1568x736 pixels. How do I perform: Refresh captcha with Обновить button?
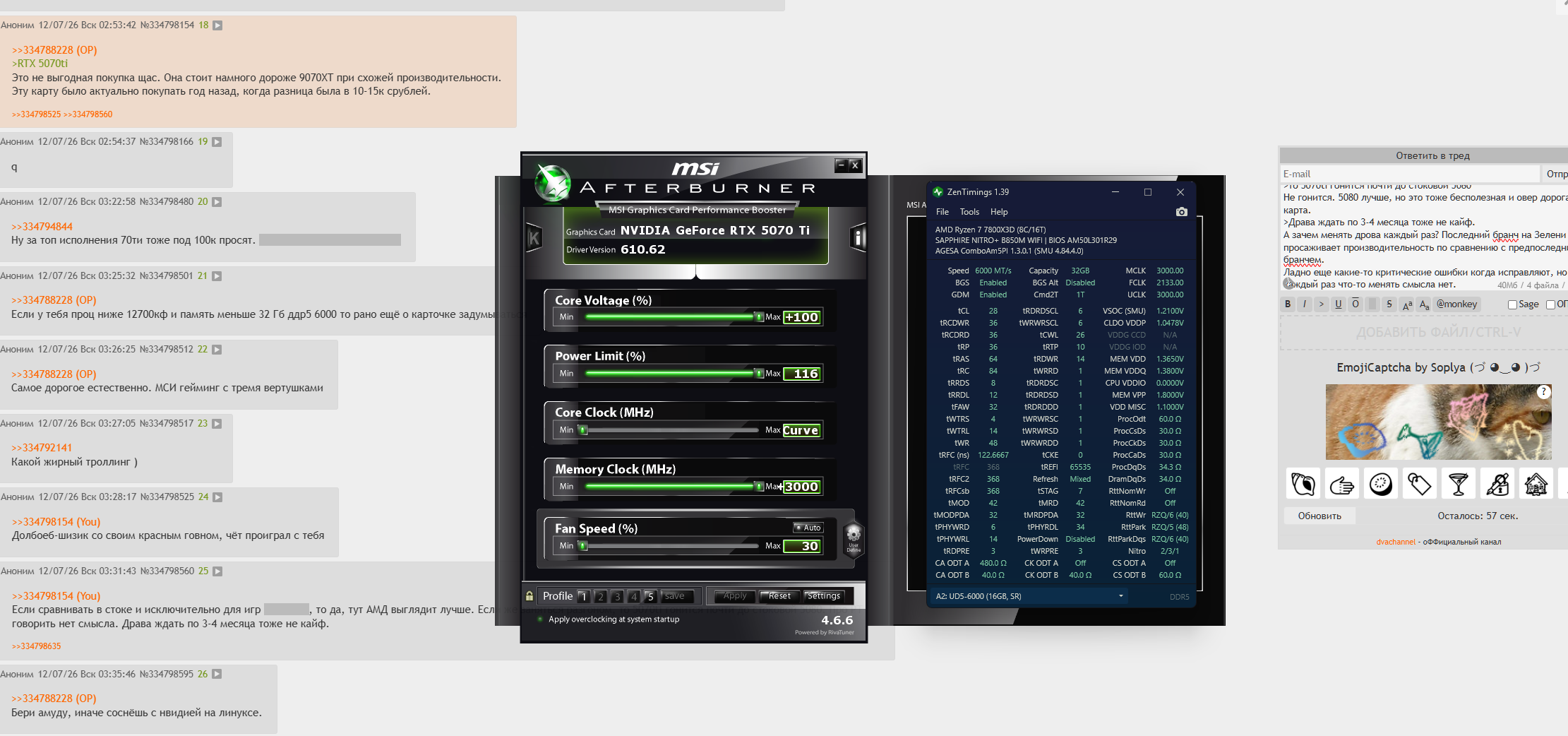point(1319,516)
